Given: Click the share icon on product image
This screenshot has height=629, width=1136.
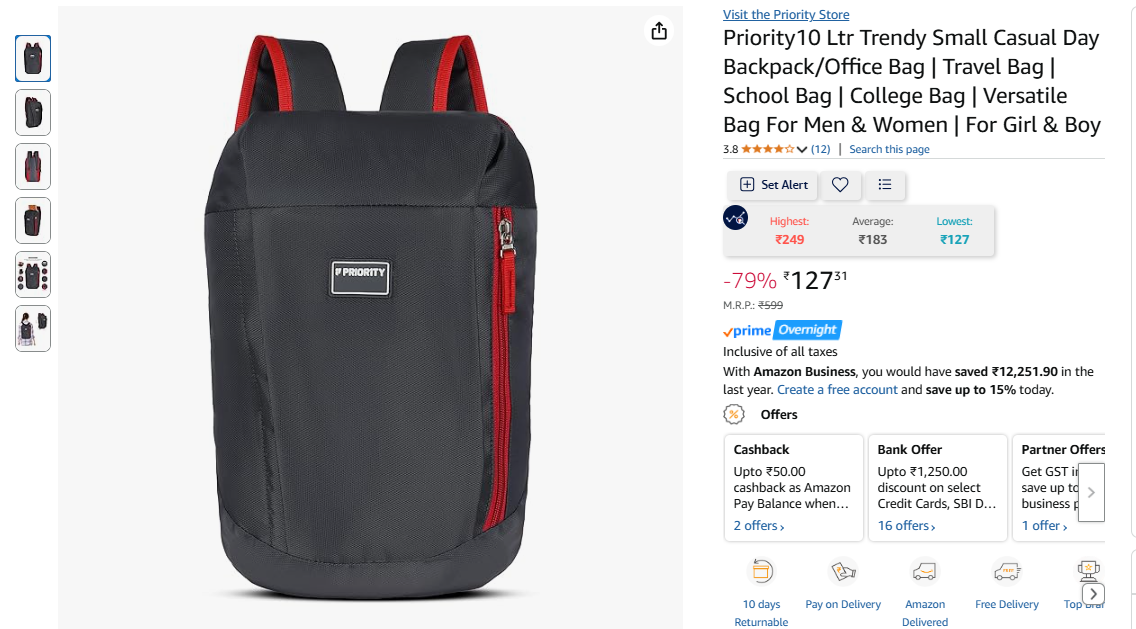Looking at the screenshot, I should (659, 30).
